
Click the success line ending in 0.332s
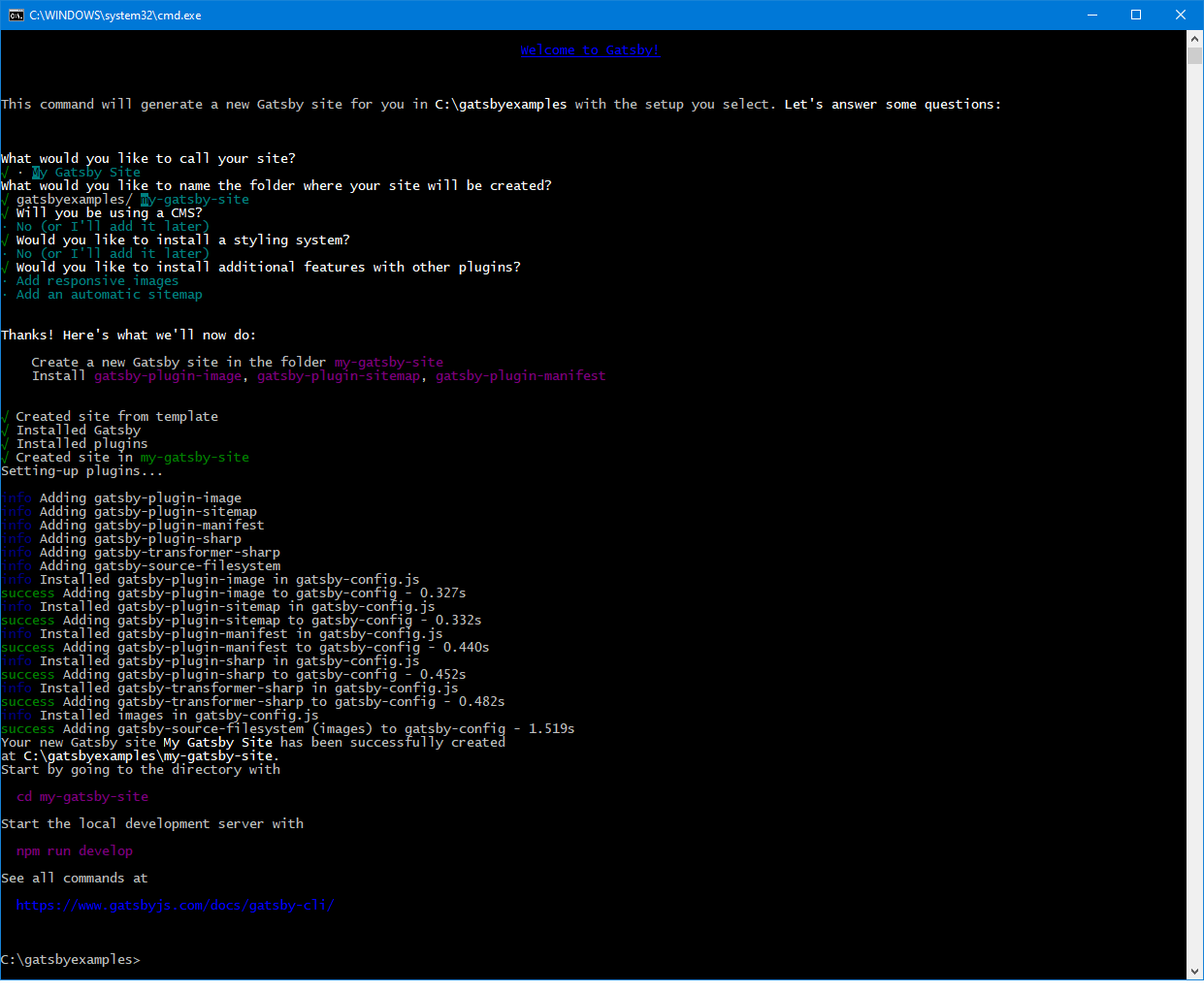click(242, 620)
